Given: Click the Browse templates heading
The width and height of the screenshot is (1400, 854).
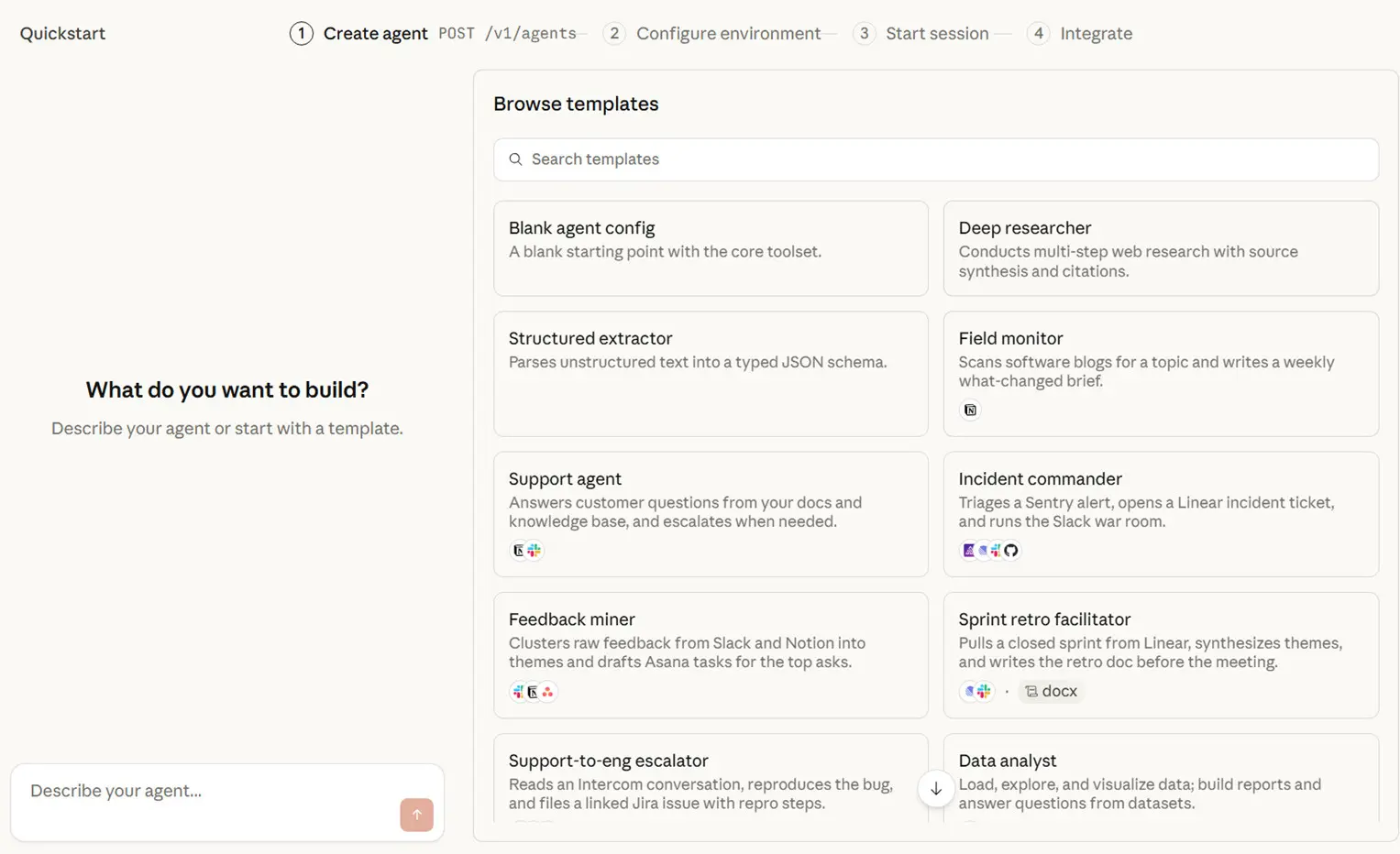Looking at the screenshot, I should 576,104.
